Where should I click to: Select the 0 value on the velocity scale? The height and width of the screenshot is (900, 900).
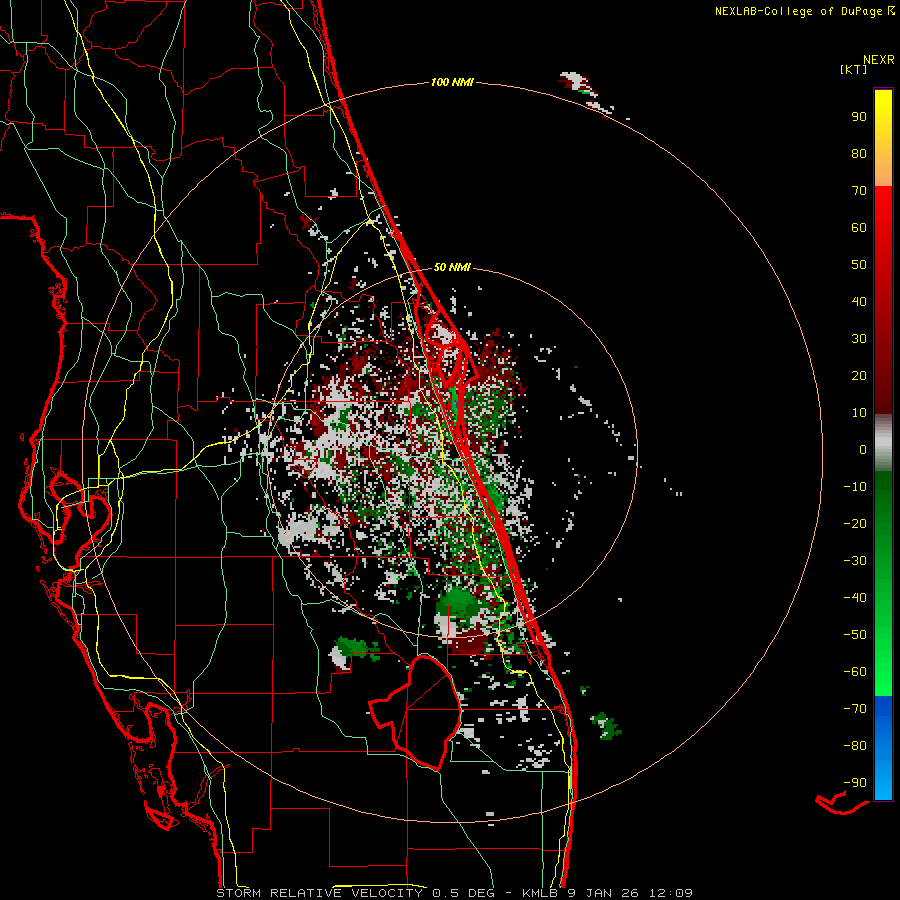click(x=863, y=450)
